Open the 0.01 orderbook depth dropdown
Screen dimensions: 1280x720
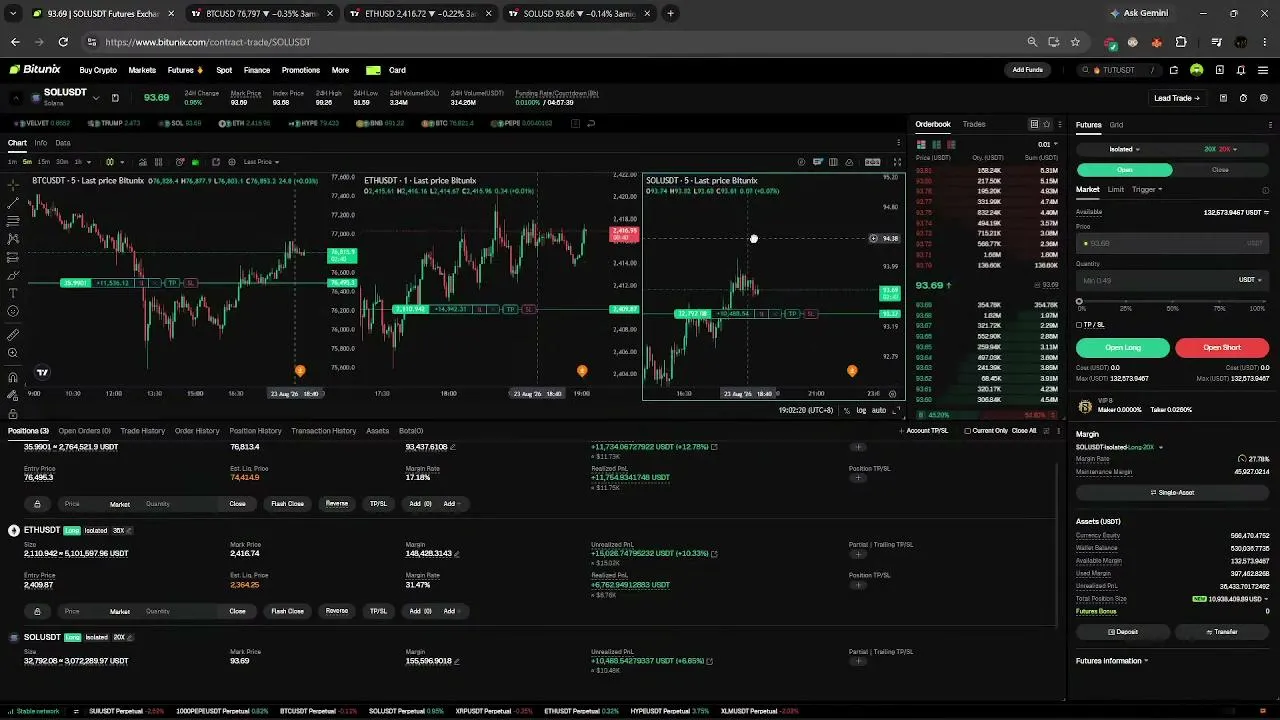coord(1047,145)
